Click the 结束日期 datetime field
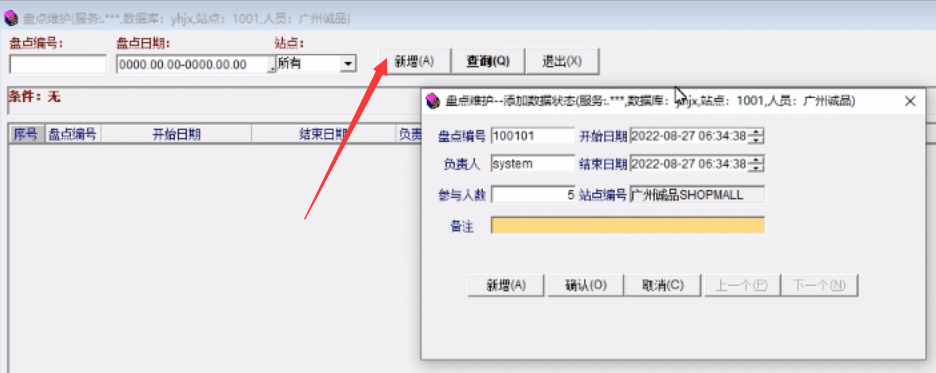Image resolution: width=936 pixels, height=373 pixels. 688,164
